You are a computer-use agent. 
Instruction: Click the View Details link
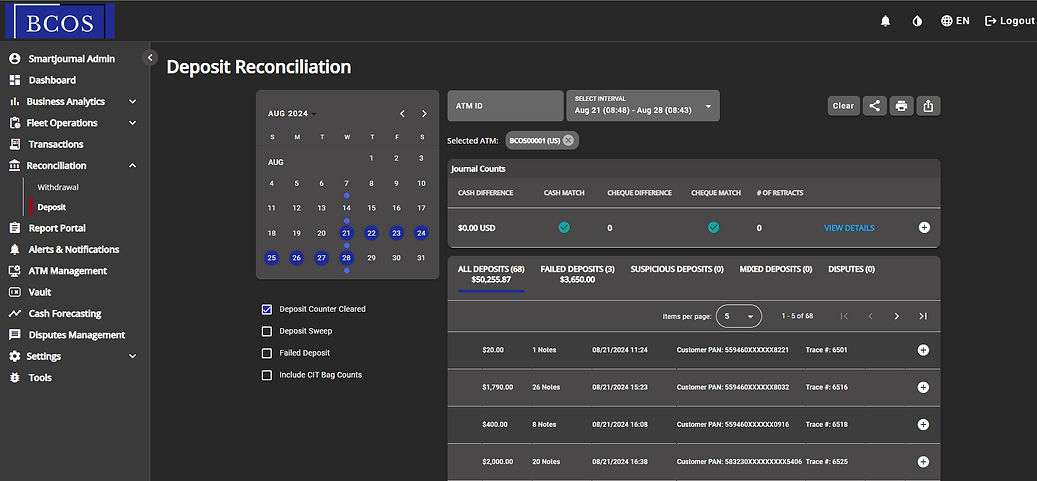(x=849, y=228)
